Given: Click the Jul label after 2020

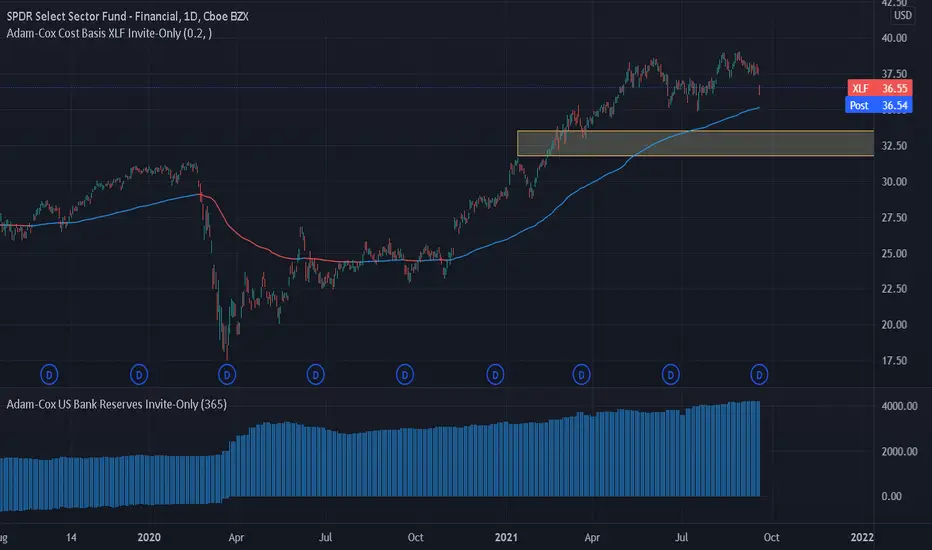Looking at the screenshot, I should (325, 537).
